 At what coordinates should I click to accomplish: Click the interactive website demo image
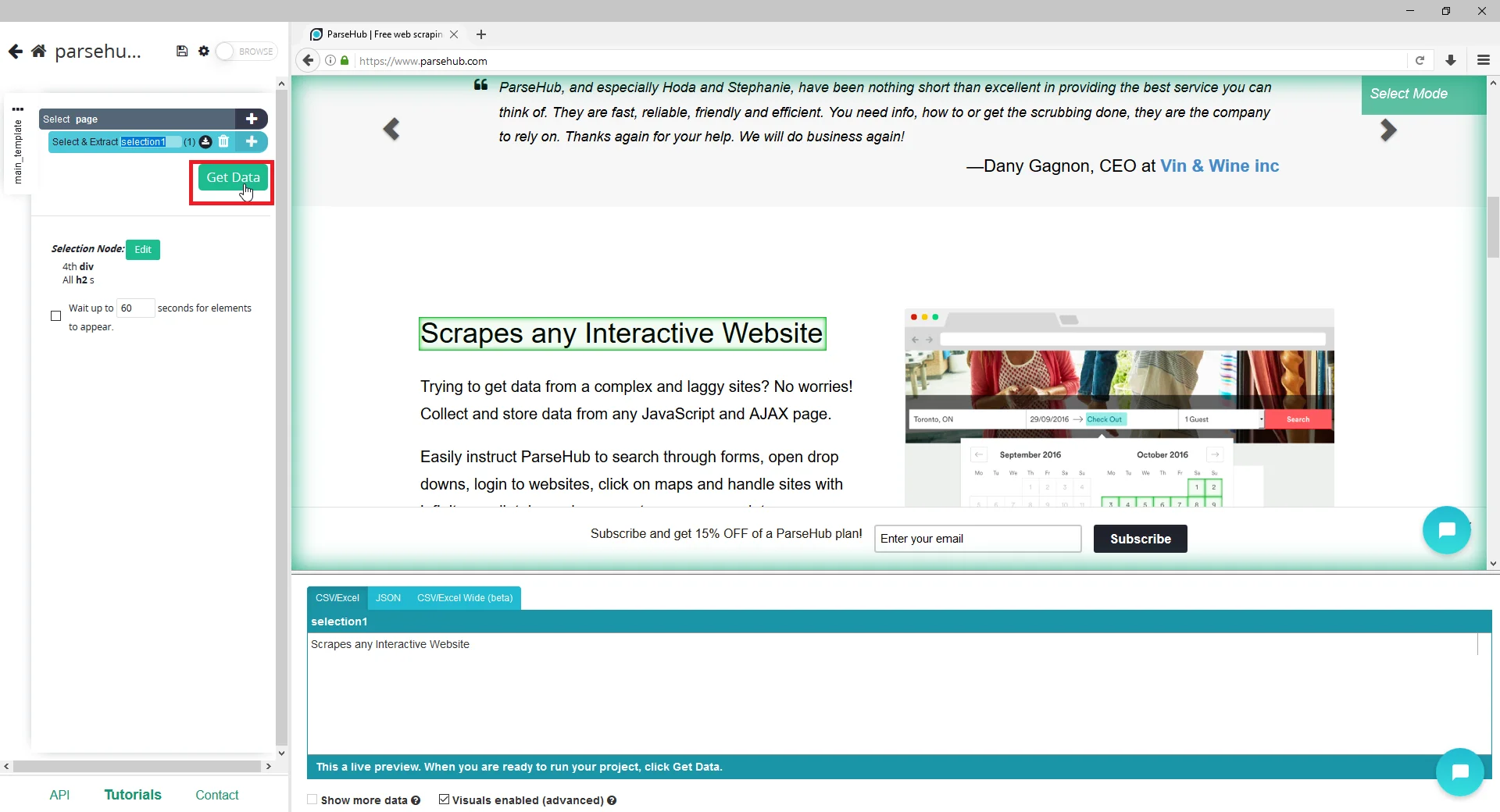coord(1120,408)
